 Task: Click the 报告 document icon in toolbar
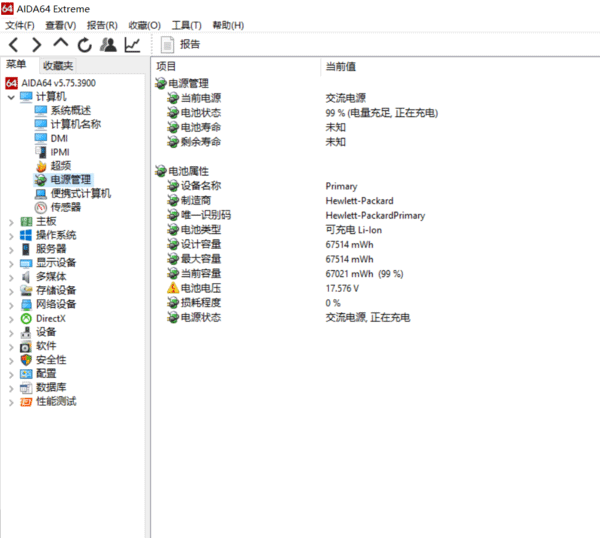tap(167, 45)
